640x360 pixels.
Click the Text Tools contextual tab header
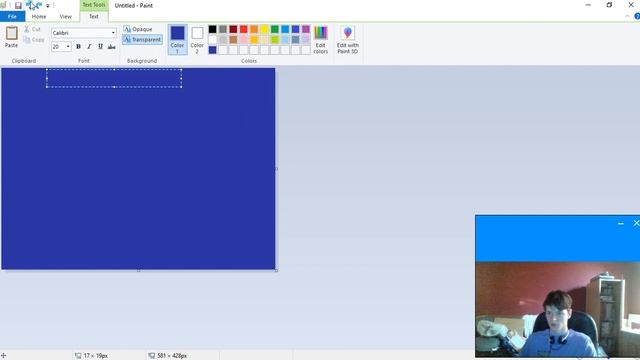click(x=94, y=5)
